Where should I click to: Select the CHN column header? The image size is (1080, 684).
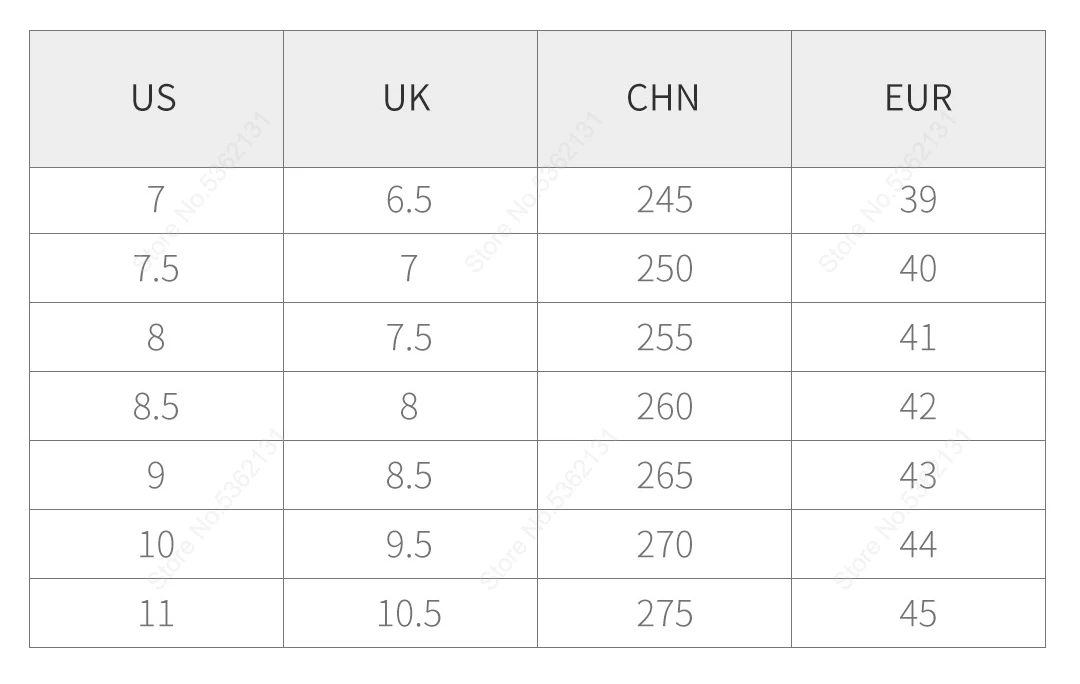pyautogui.click(x=663, y=98)
